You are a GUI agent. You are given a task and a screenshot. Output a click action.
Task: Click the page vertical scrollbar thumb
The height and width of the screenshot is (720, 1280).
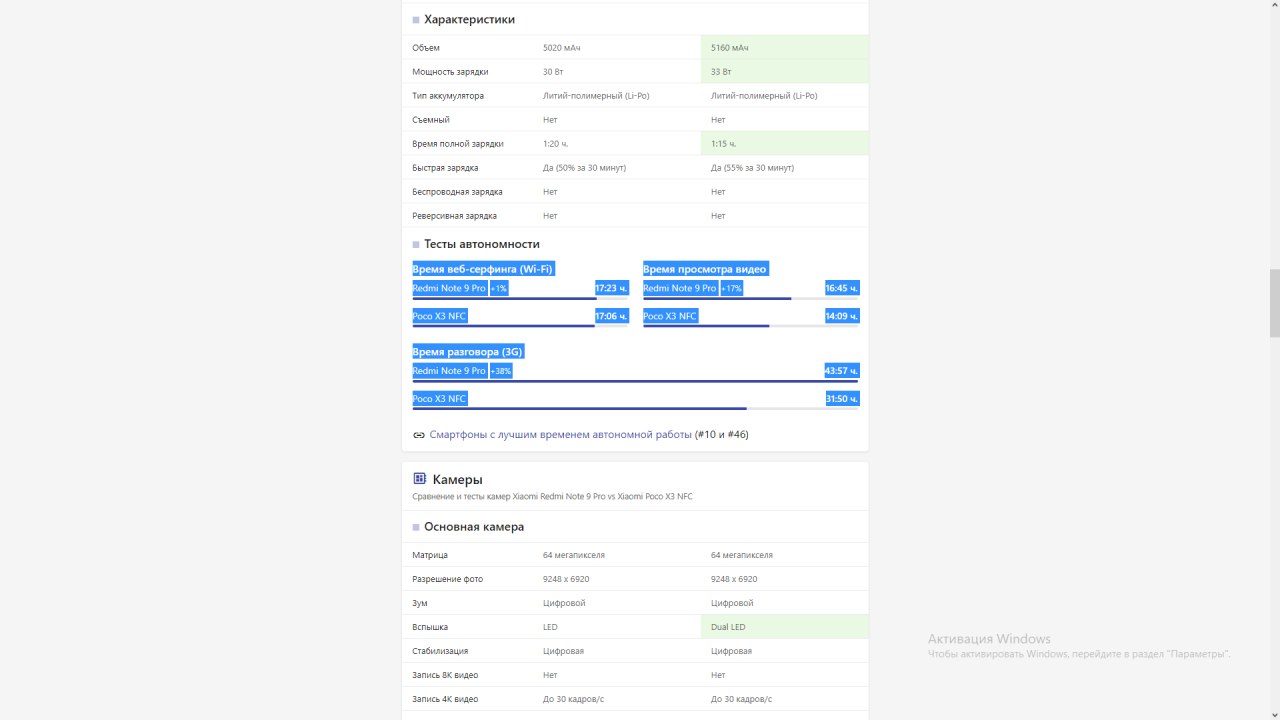pos(1274,303)
